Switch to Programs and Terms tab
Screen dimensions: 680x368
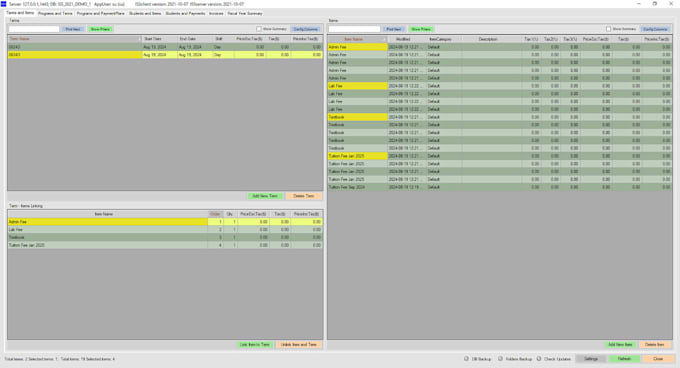point(55,13)
